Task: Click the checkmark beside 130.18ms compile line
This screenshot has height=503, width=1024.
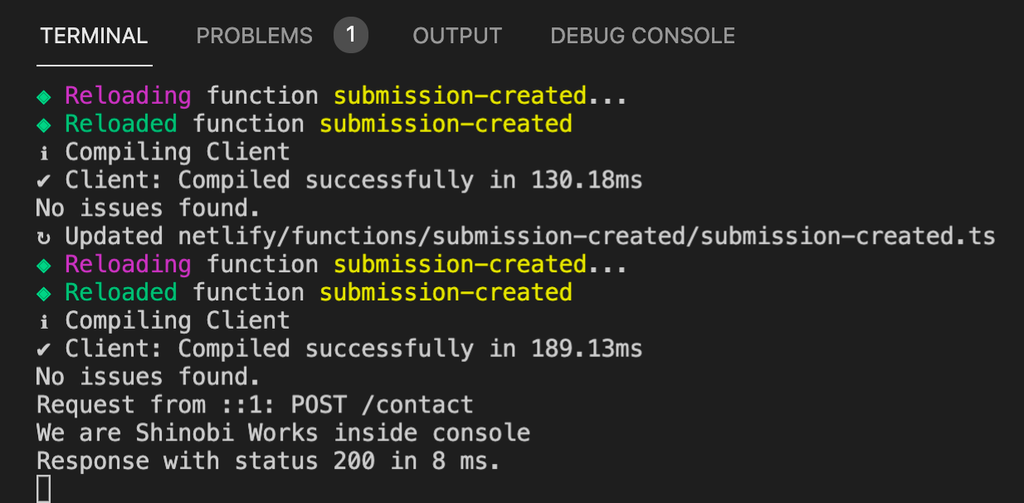Action: [44, 181]
